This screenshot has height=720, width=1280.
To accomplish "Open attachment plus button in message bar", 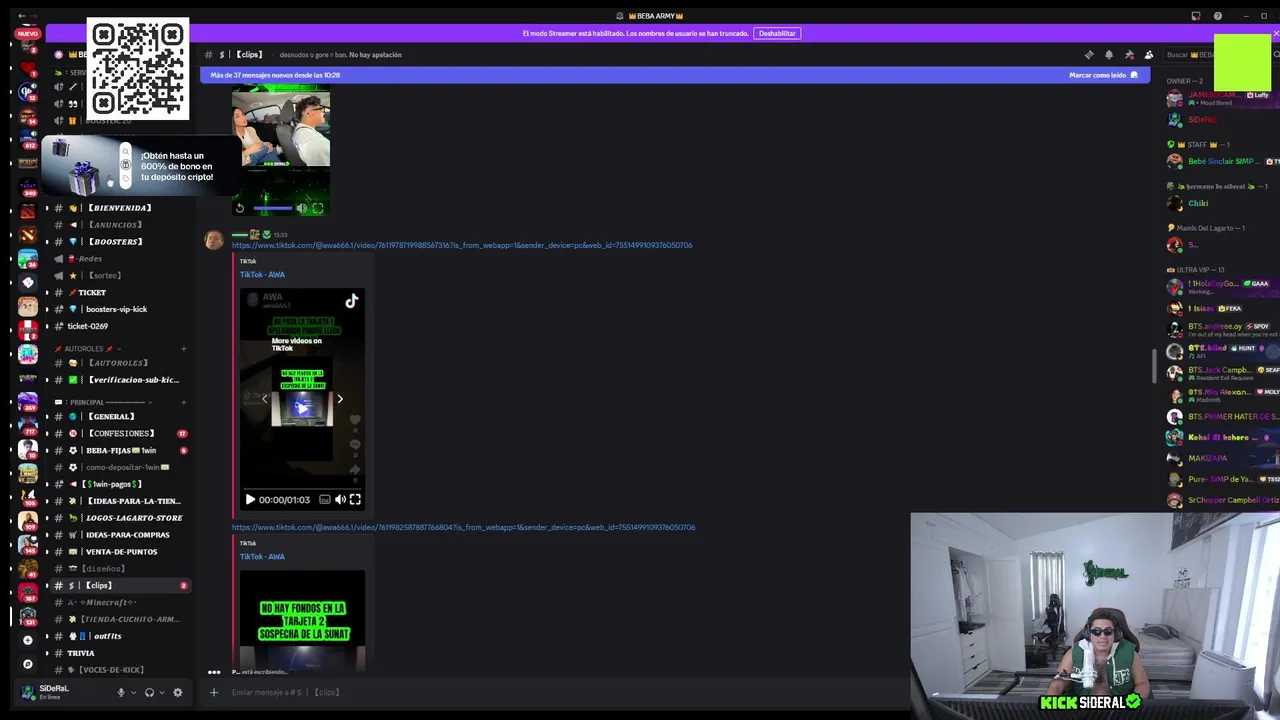I will [x=213, y=692].
